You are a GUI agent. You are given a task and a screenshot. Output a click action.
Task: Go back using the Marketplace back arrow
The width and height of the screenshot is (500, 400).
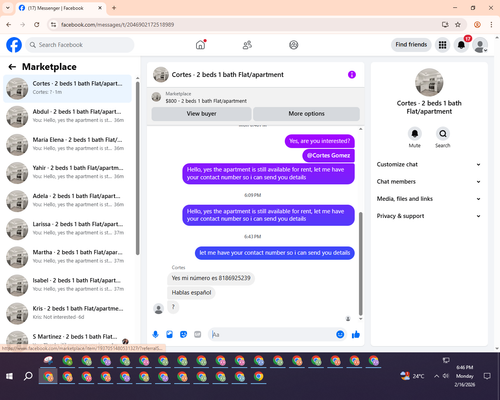click(12, 67)
